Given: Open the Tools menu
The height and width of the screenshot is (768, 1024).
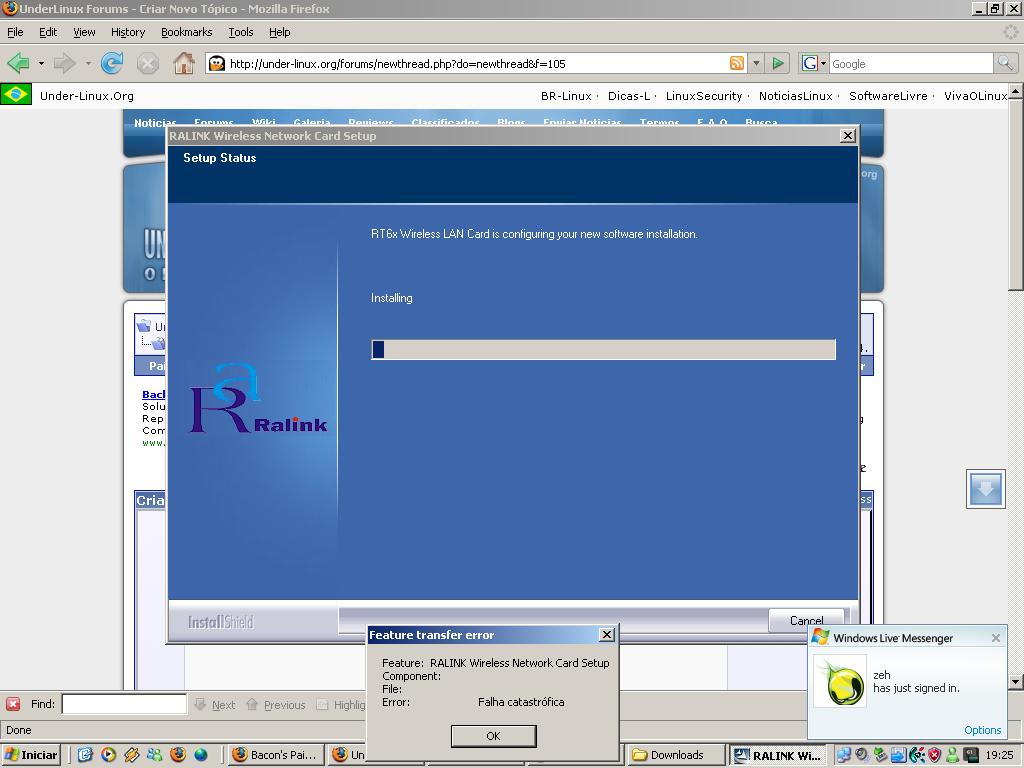Looking at the screenshot, I should pos(240,32).
